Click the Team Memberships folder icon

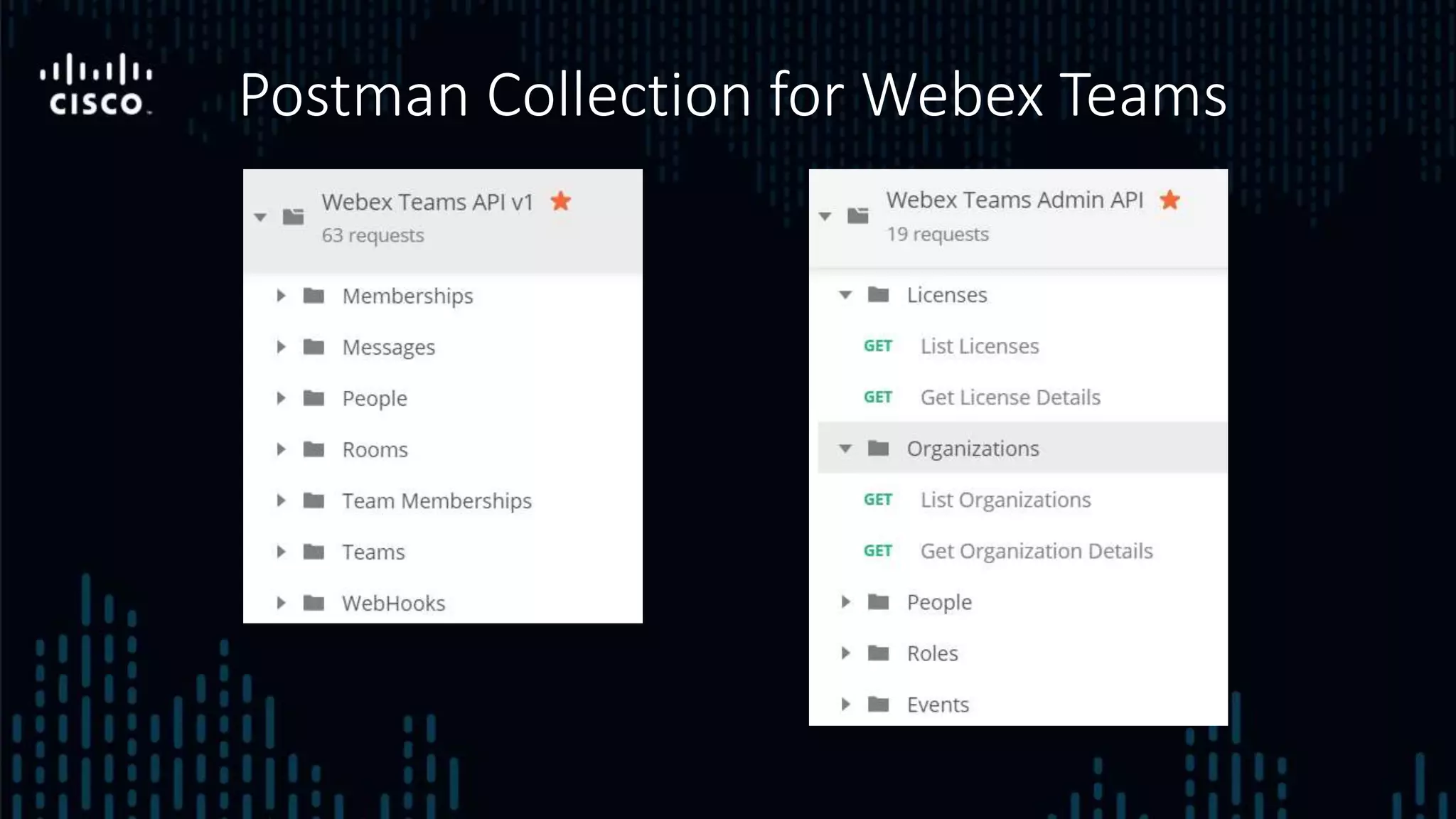(x=314, y=500)
